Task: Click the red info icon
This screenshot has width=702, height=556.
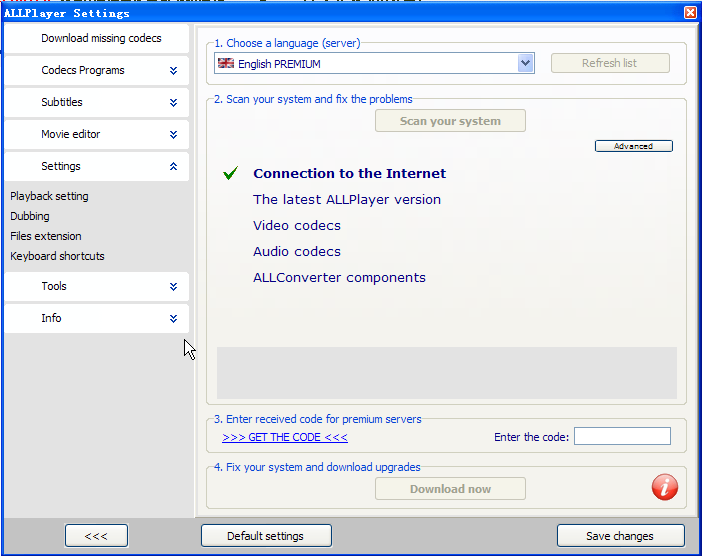Action: 664,487
